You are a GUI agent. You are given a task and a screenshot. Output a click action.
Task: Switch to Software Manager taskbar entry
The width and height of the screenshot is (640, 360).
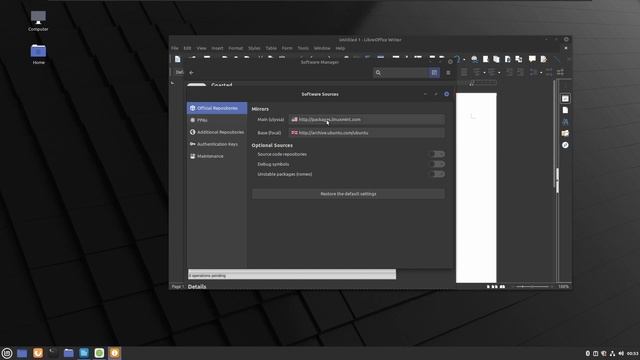coord(99,353)
